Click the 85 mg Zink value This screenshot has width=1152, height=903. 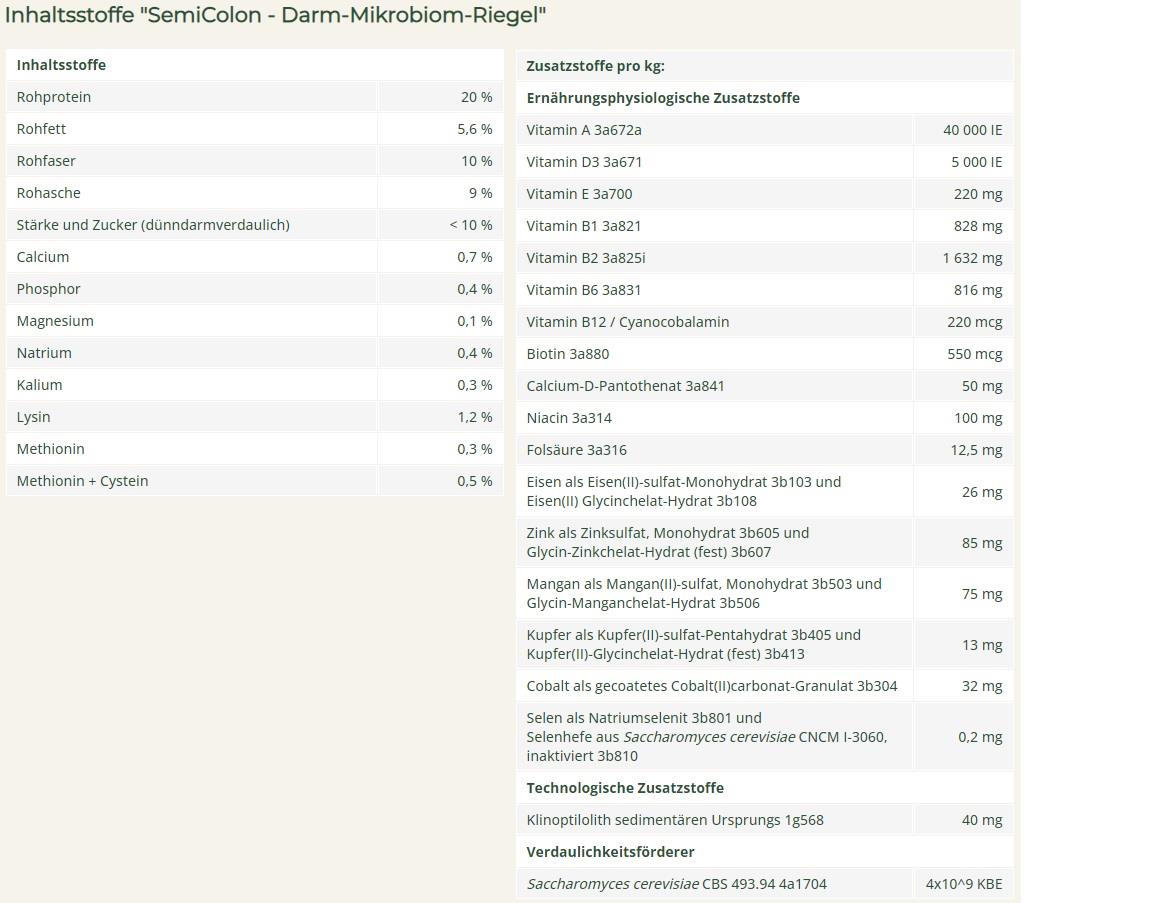click(982, 542)
